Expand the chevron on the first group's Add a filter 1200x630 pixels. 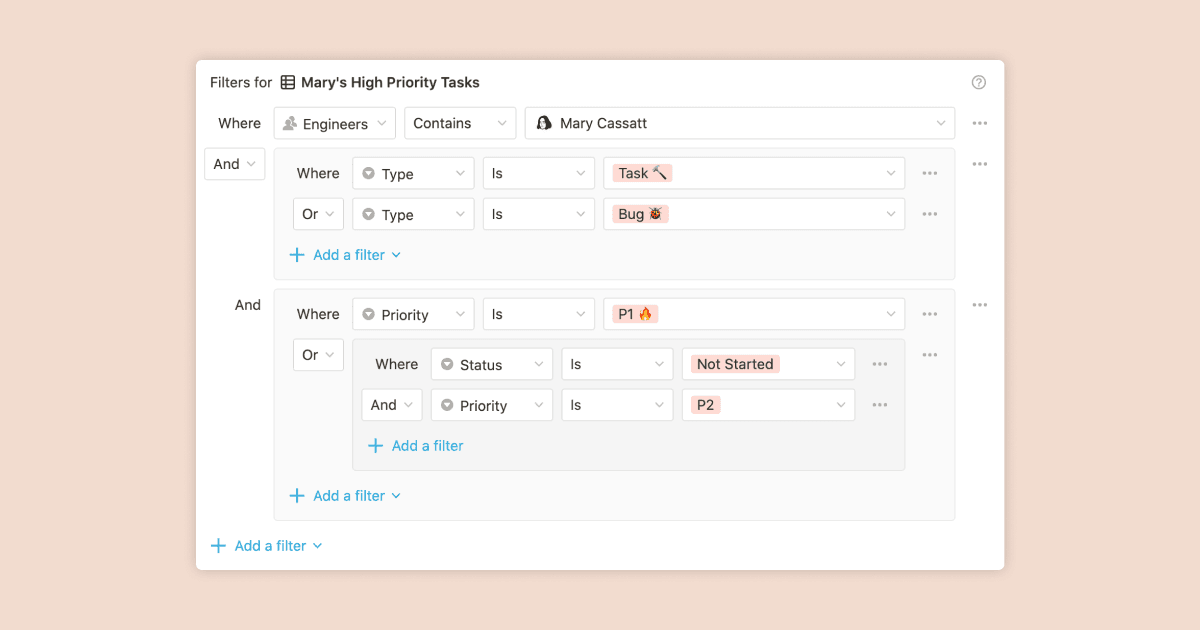coord(397,255)
